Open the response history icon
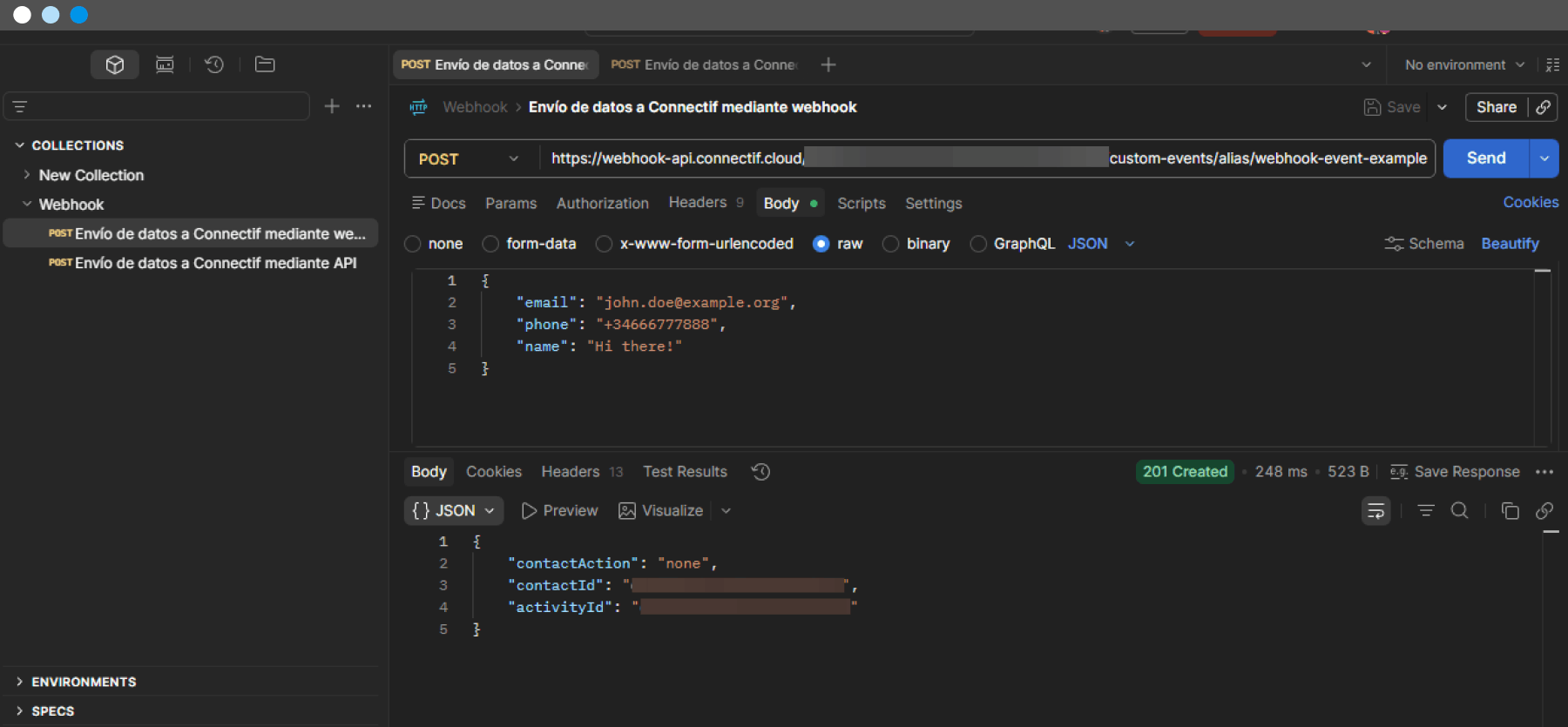The image size is (1568, 727). (760, 472)
